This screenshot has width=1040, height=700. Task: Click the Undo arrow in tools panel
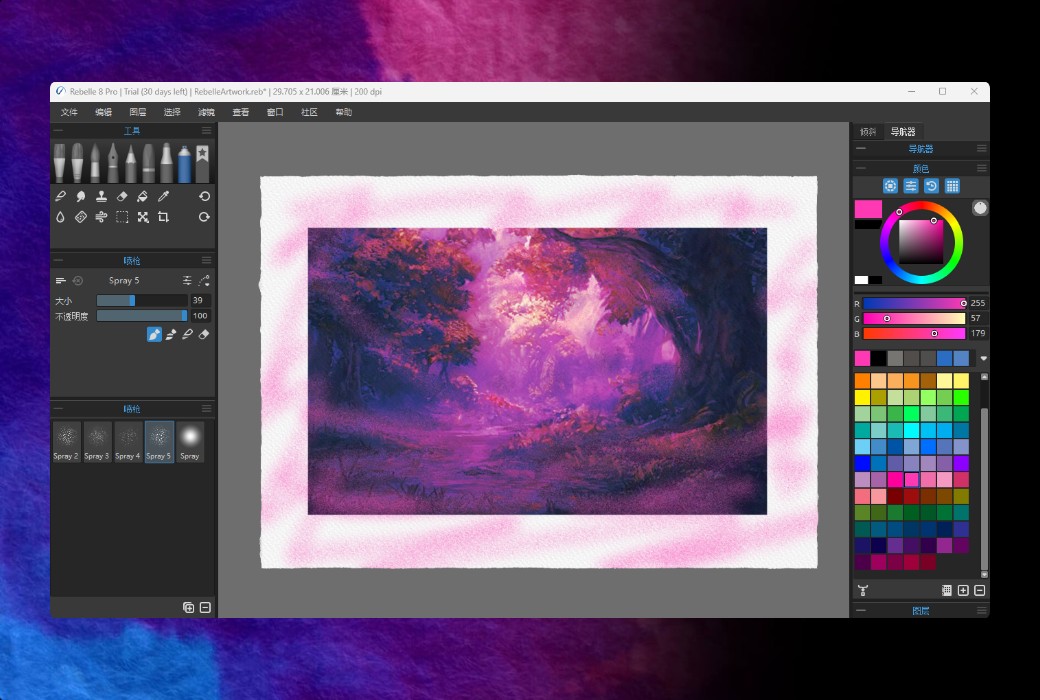tap(204, 197)
